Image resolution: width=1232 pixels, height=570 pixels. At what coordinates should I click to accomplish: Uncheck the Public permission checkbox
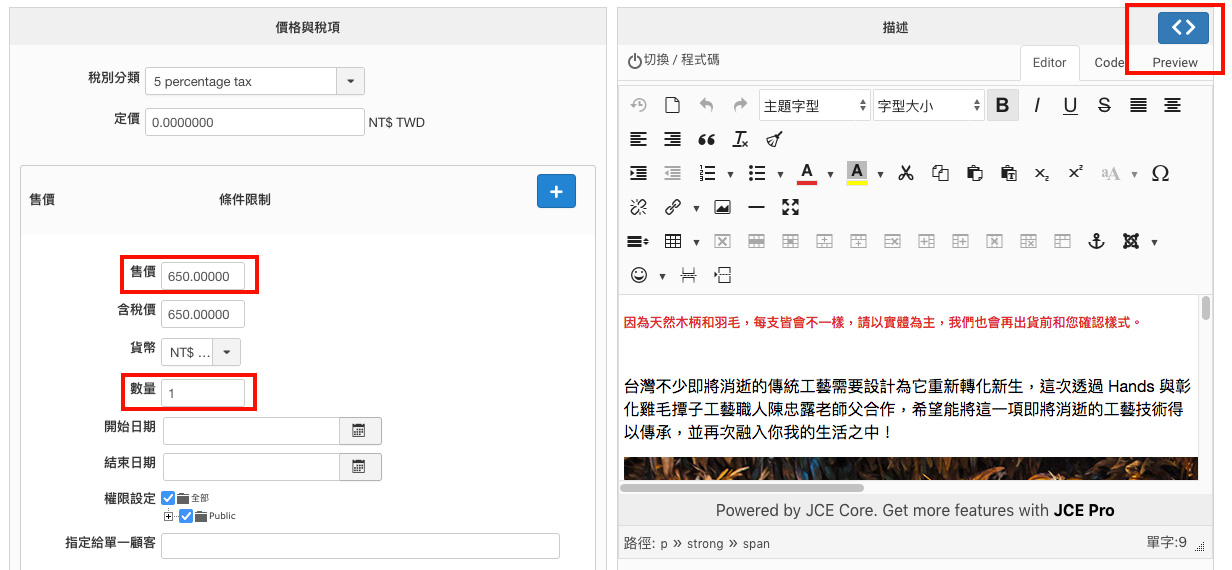[x=185, y=516]
